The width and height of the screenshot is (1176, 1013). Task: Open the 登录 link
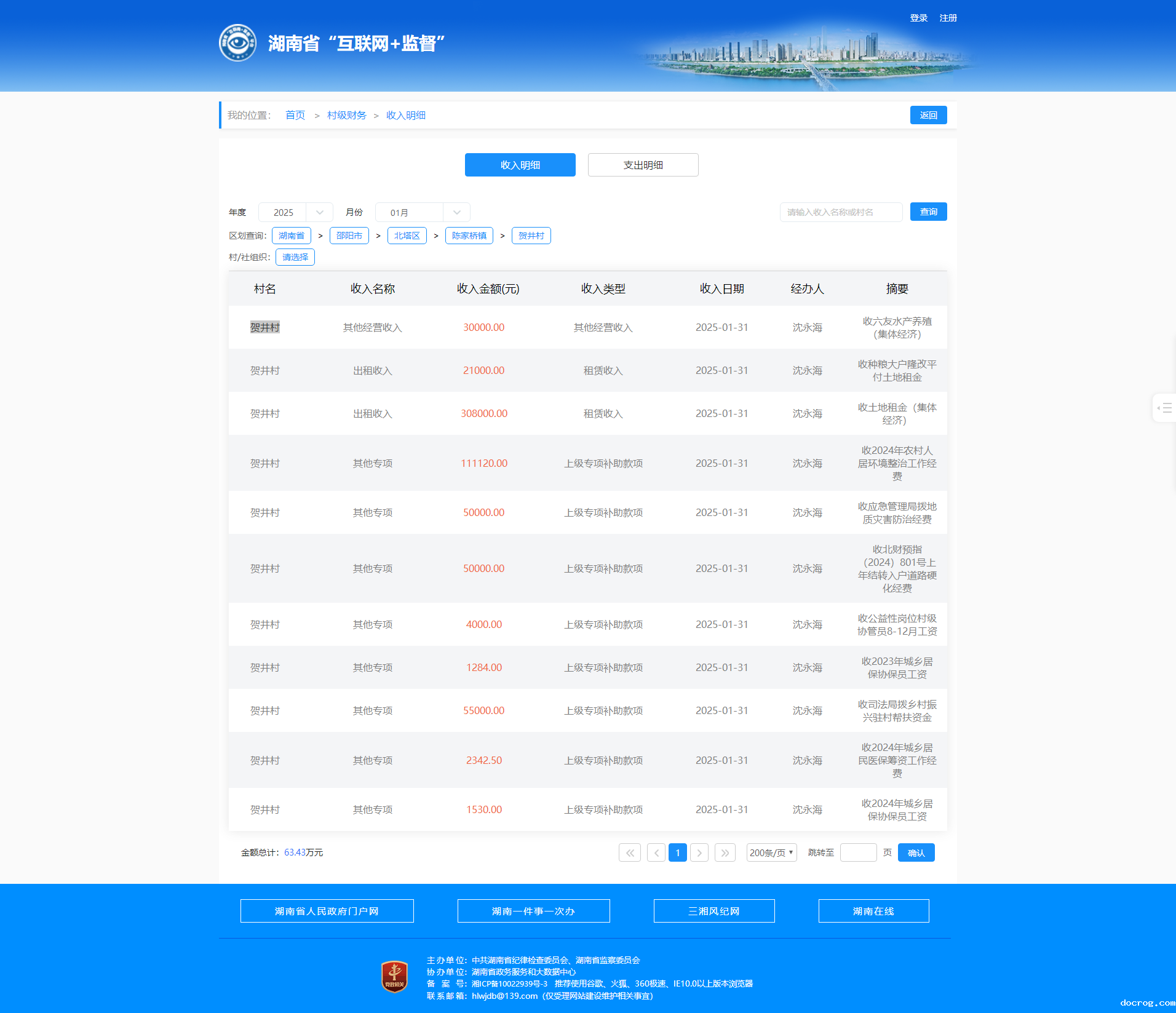(918, 18)
